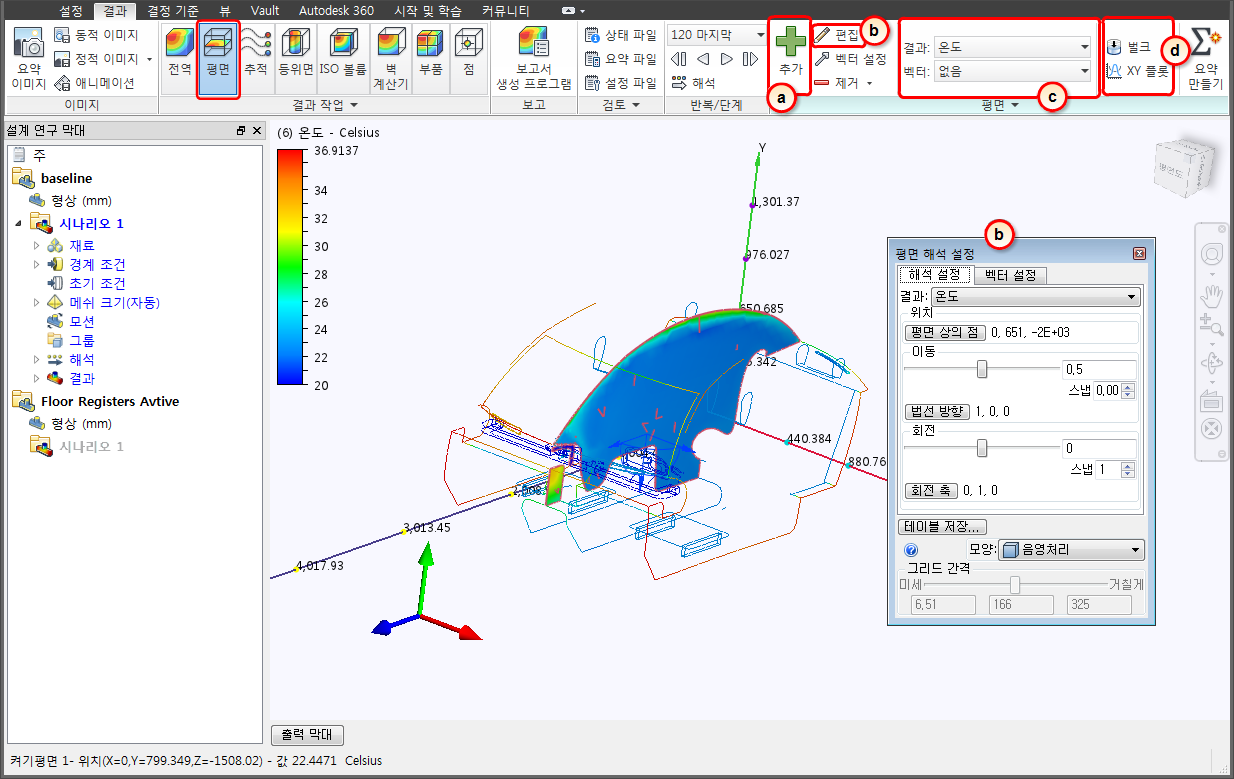1234x779 pixels.
Task: Open the 결과 dropdown in settings dialog
Action: [1035, 297]
